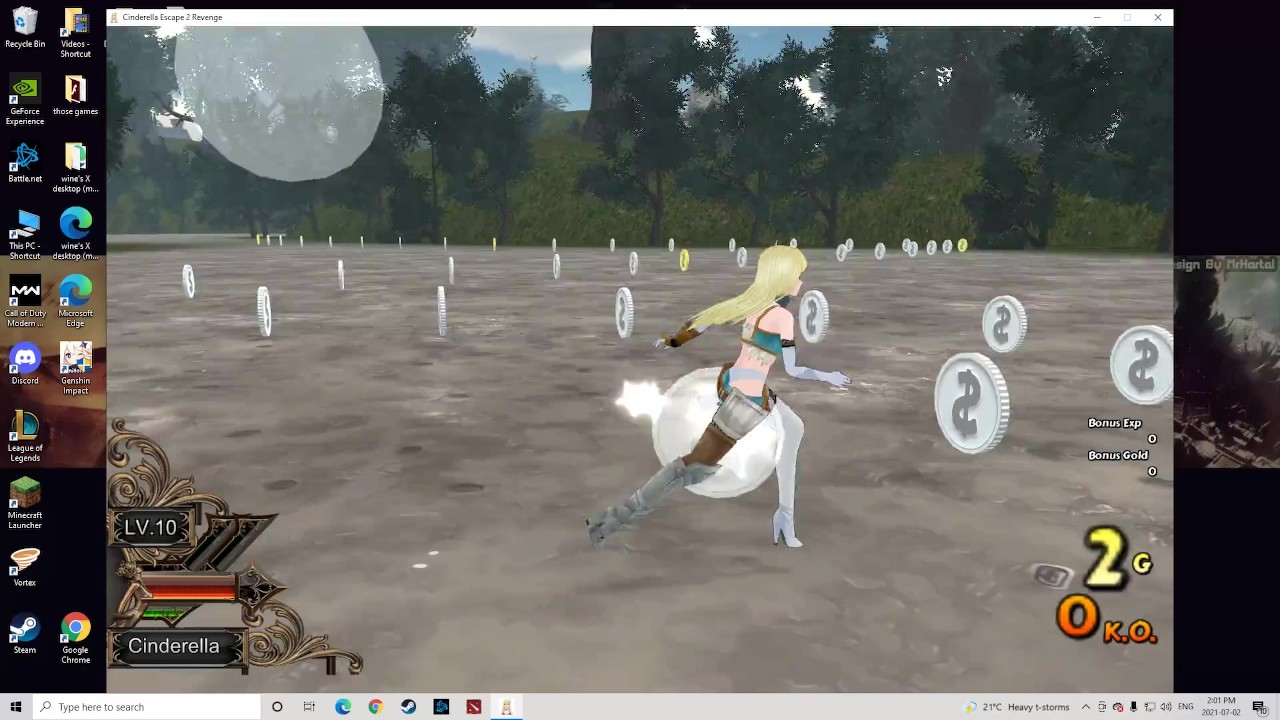Minimize the Cinderella Escape 2 Revenge window
Viewport: 1280px width, 720px height.
point(1097,17)
